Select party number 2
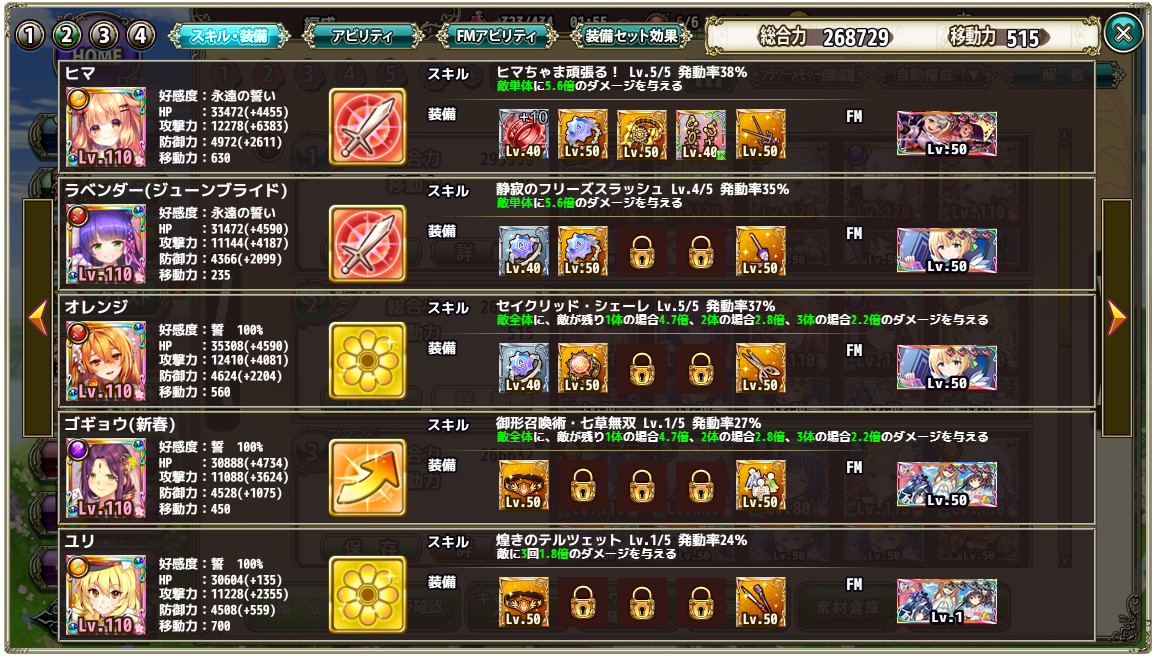1162x656 pixels. (x=67, y=35)
